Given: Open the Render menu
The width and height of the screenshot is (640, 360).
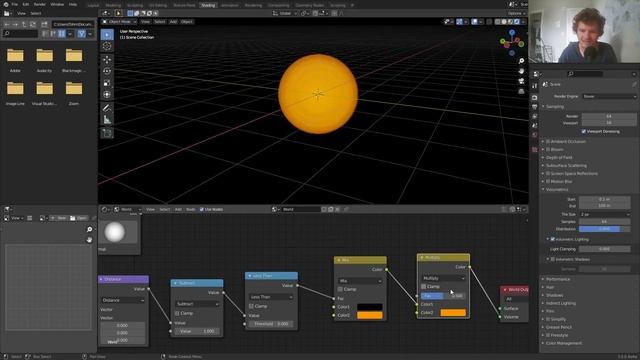Looking at the screenshot, I should pyautogui.click(x=40, y=4).
